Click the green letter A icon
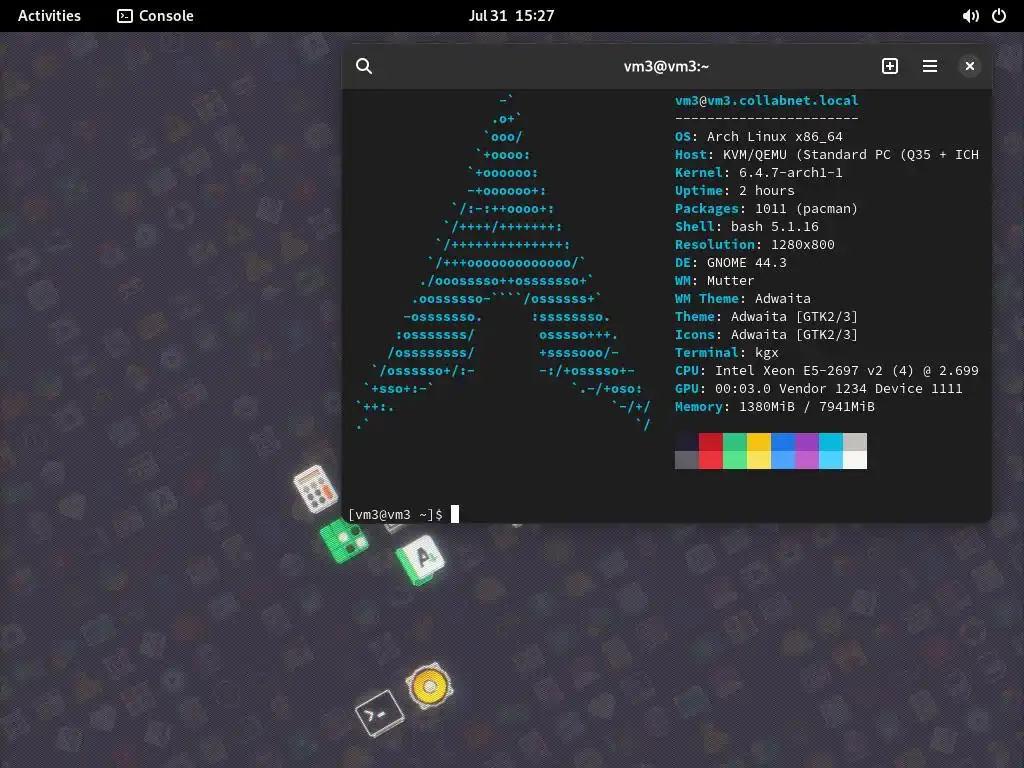Image resolution: width=1024 pixels, height=768 pixels. 420,560
